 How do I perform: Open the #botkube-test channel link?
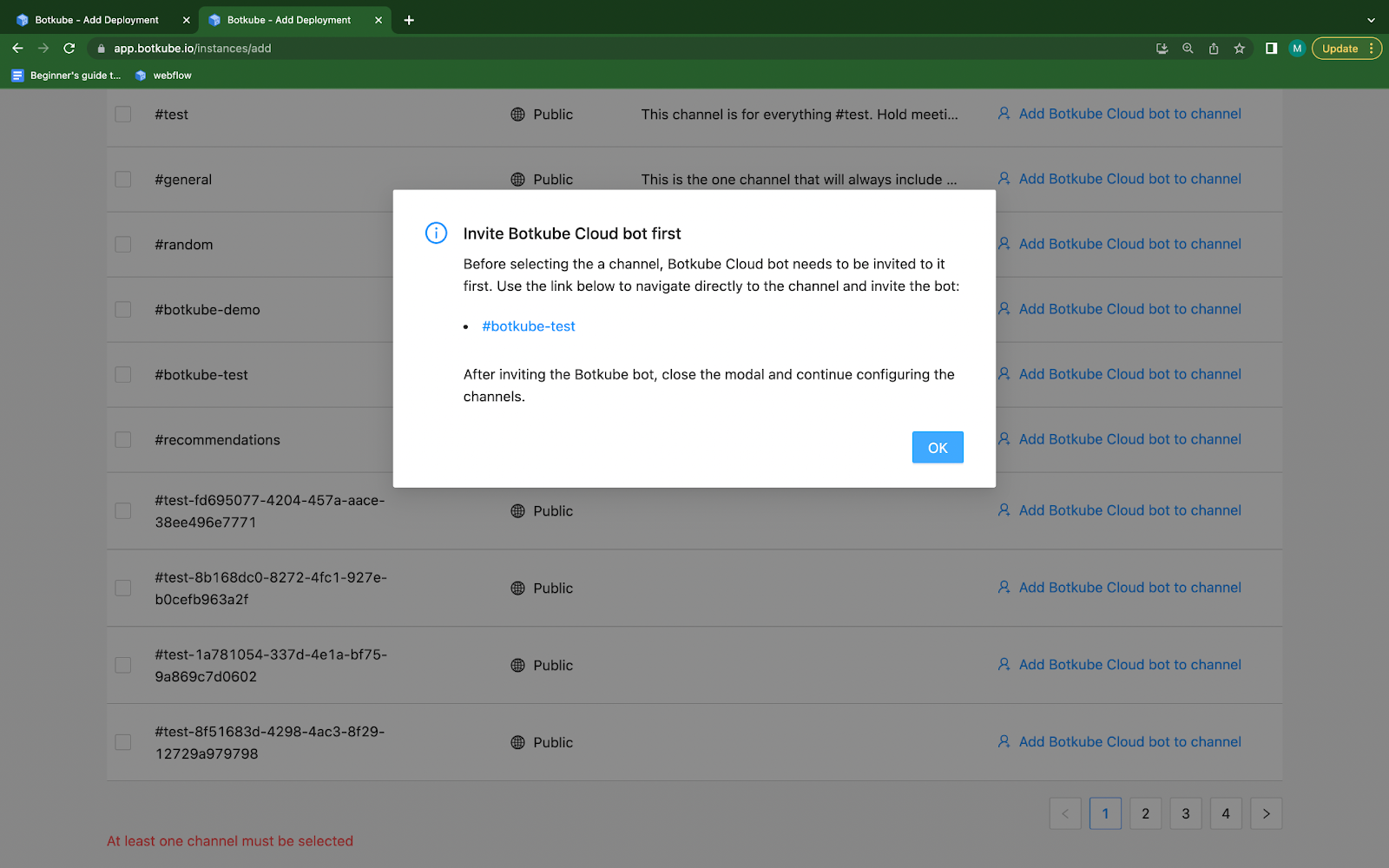click(x=529, y=326)
